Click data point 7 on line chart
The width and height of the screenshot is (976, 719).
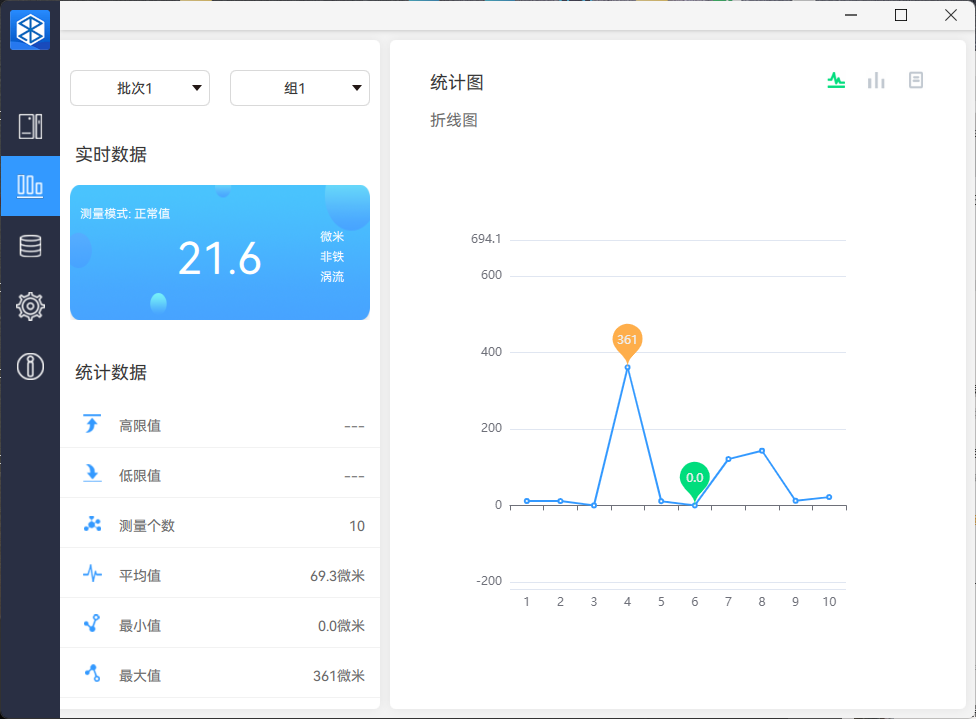[728, 459]
